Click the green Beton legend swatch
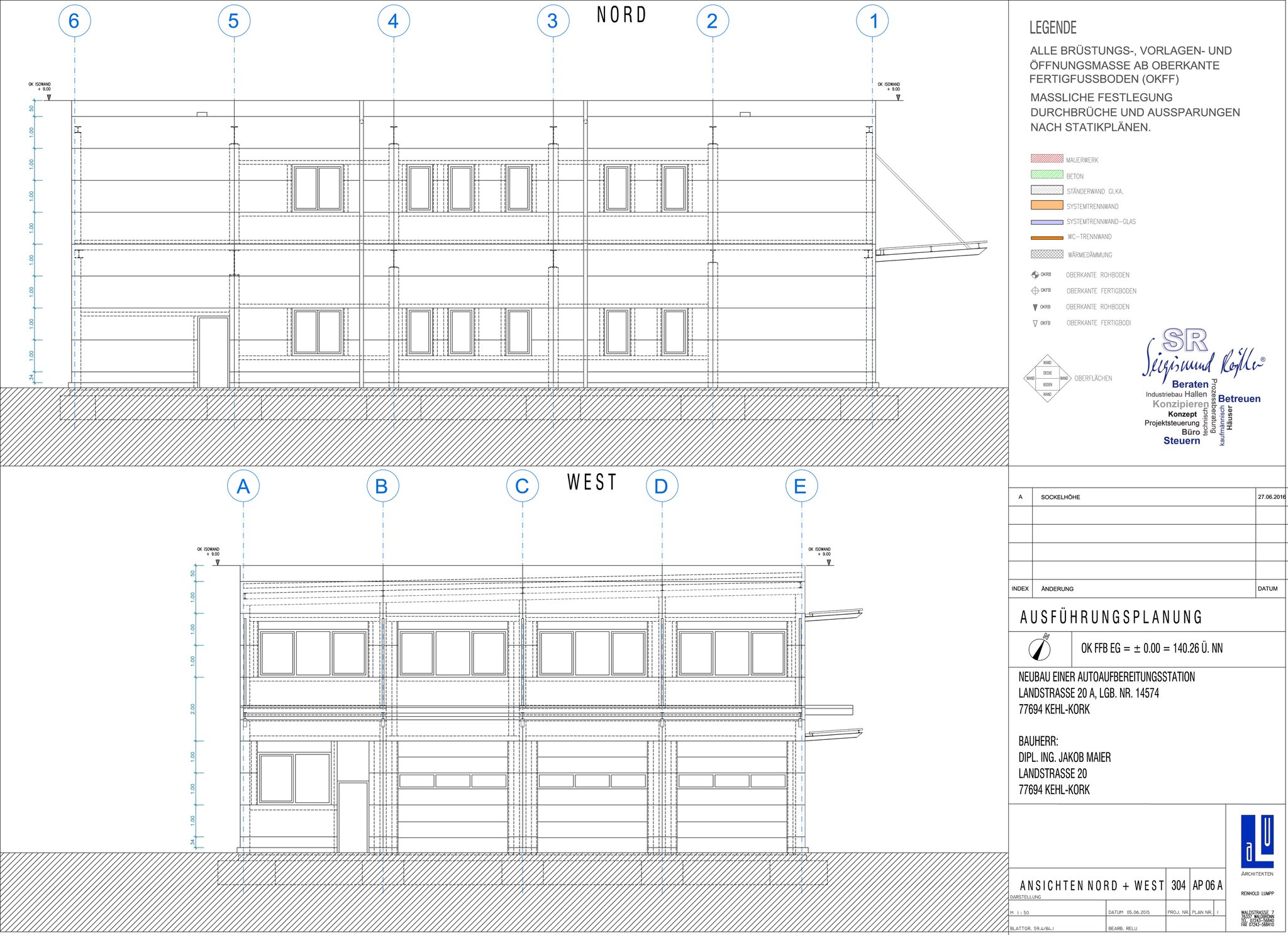This screenshot has height=935, width=1288. coord(1046,175)
